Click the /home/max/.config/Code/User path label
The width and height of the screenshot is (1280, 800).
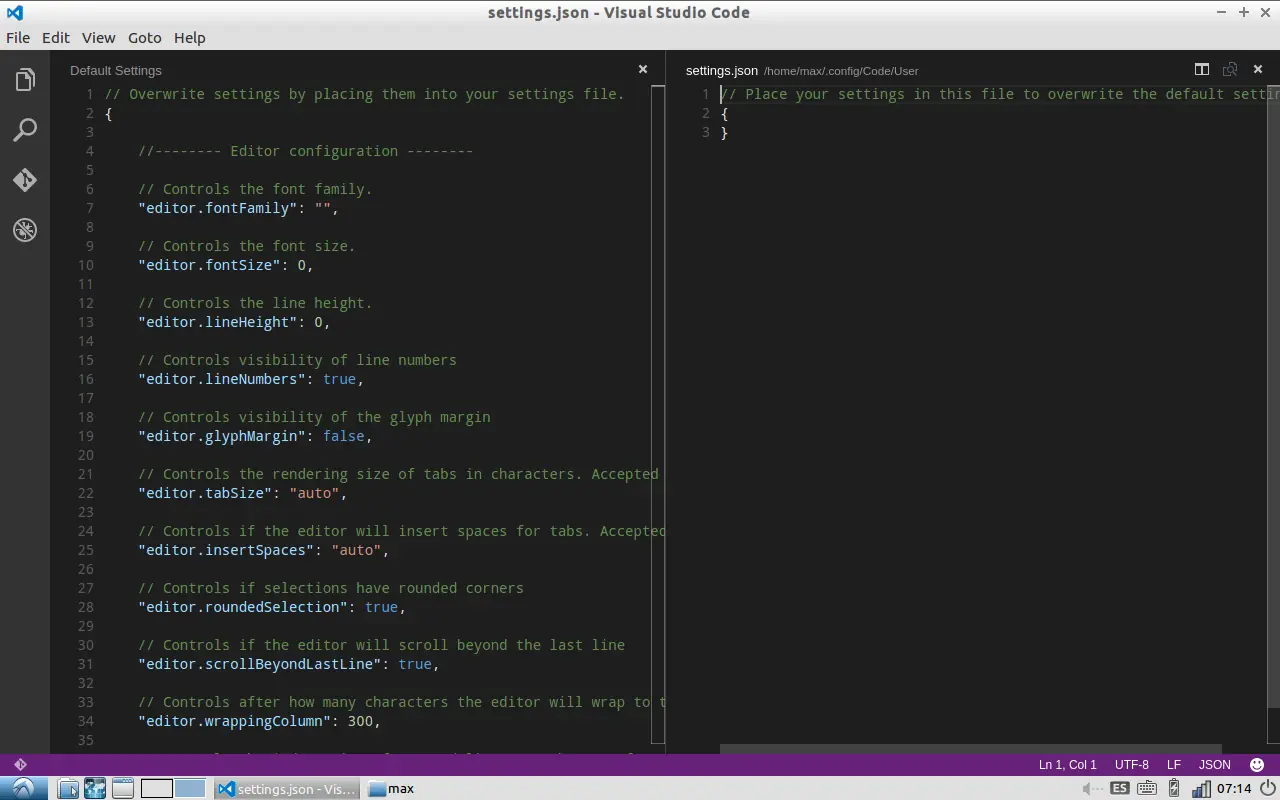click(841, 71)
